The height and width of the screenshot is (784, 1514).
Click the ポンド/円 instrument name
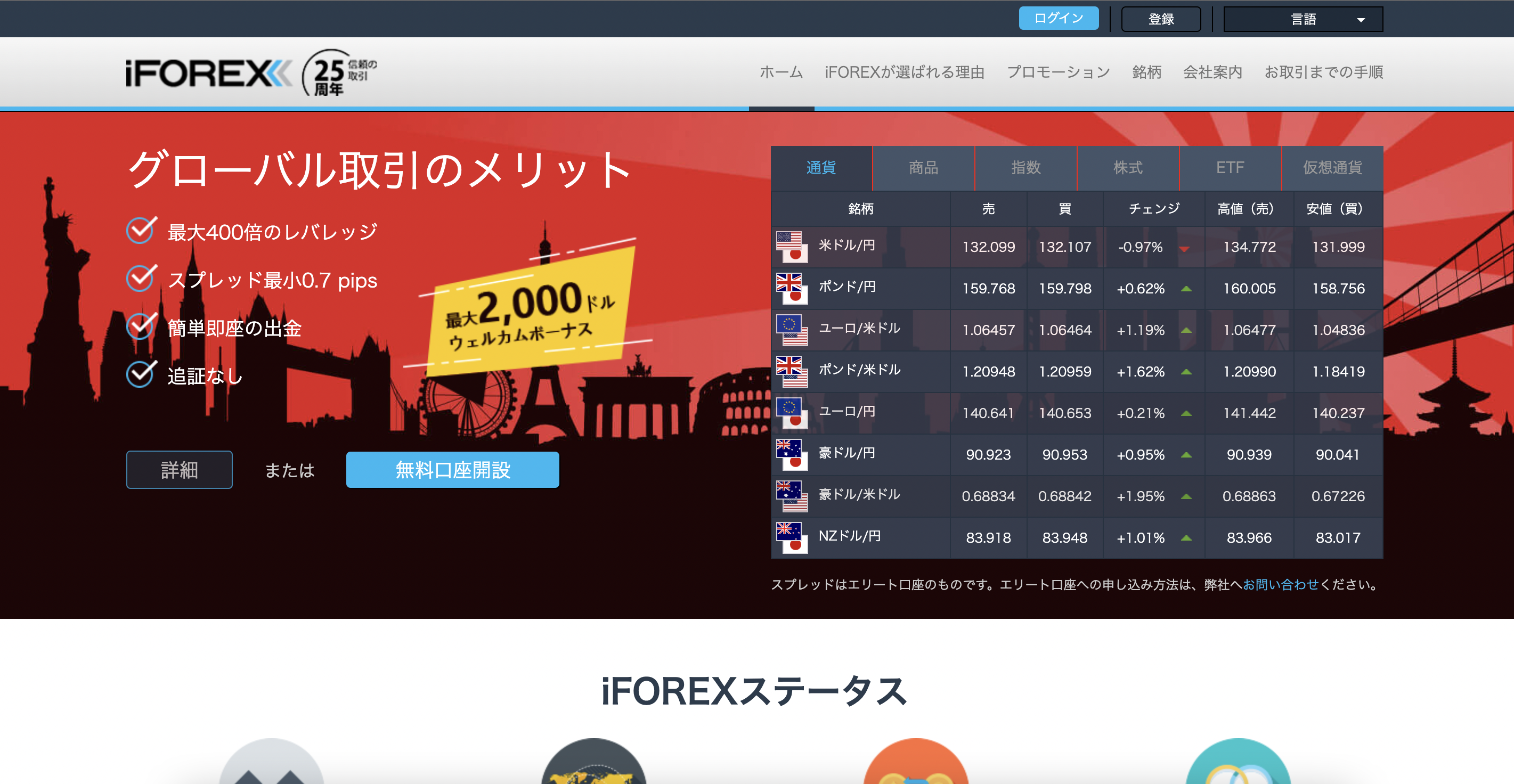(x=847, y=287)
